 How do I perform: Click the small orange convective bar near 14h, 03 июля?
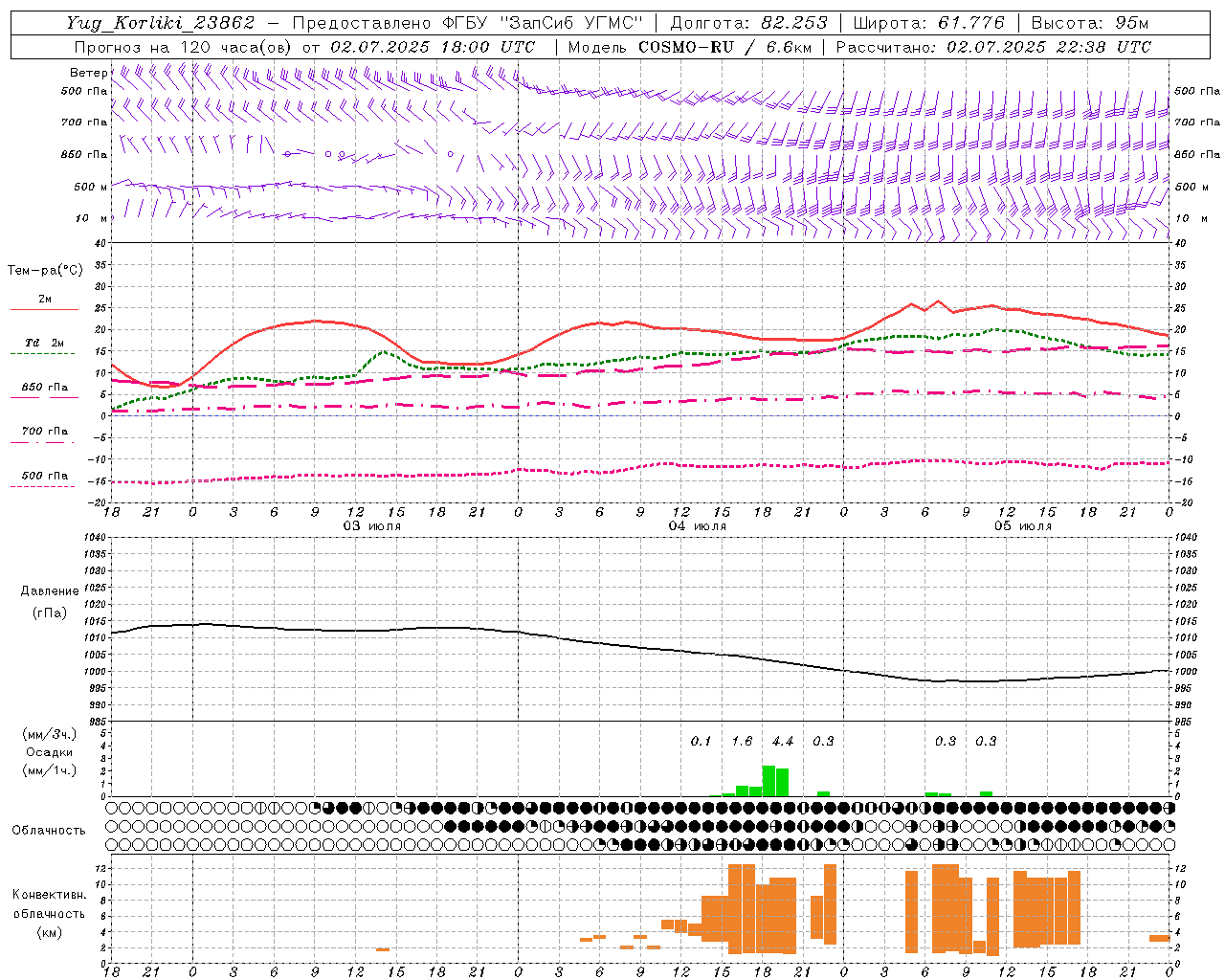pyautogui.click(x=383, y=949)
